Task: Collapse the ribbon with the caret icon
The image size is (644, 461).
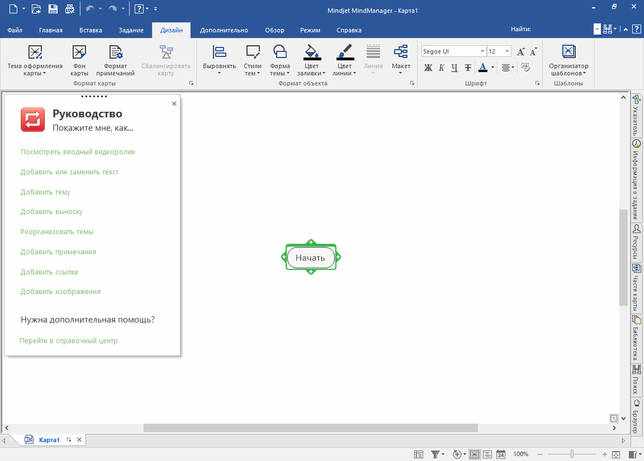Action: 626,29
